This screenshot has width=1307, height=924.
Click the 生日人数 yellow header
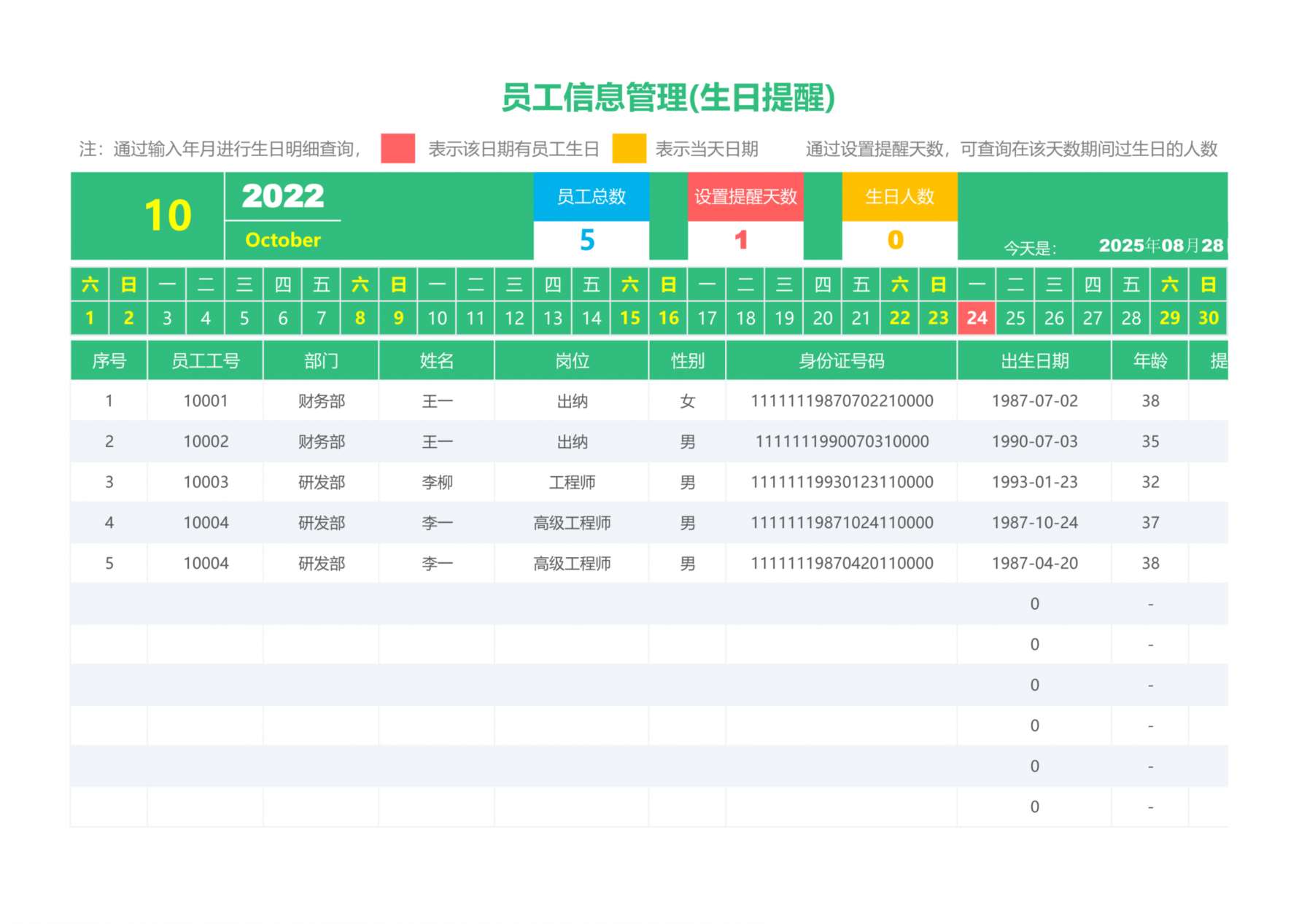900,197
